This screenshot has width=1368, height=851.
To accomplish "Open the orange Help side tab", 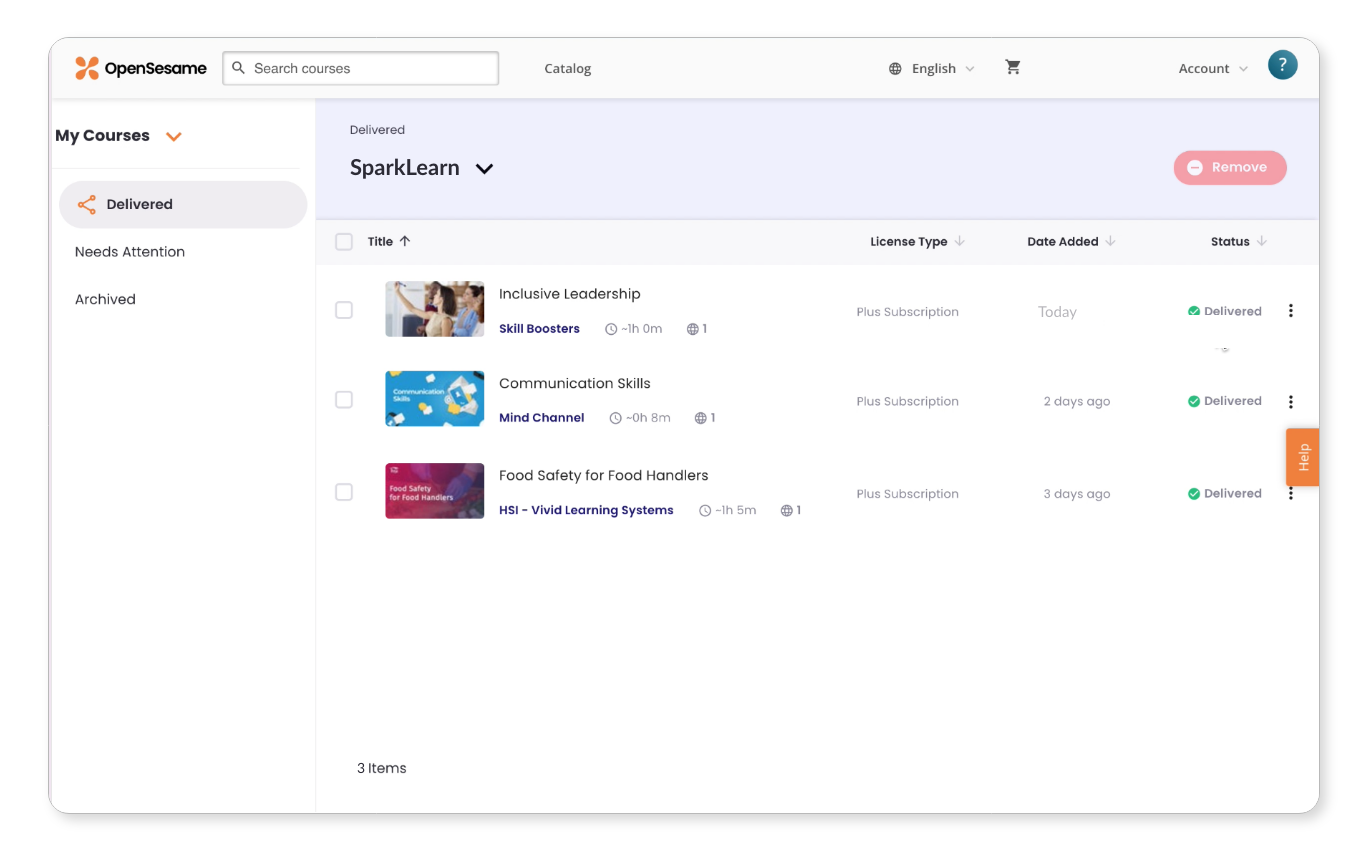I will tap(1303, 457).
